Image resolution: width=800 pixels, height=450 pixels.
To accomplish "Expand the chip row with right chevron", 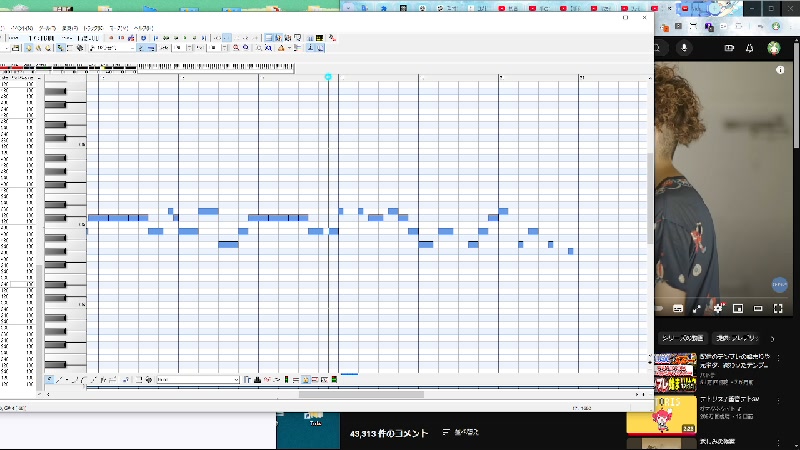I will pyautogui.click(x=772, y=338).
